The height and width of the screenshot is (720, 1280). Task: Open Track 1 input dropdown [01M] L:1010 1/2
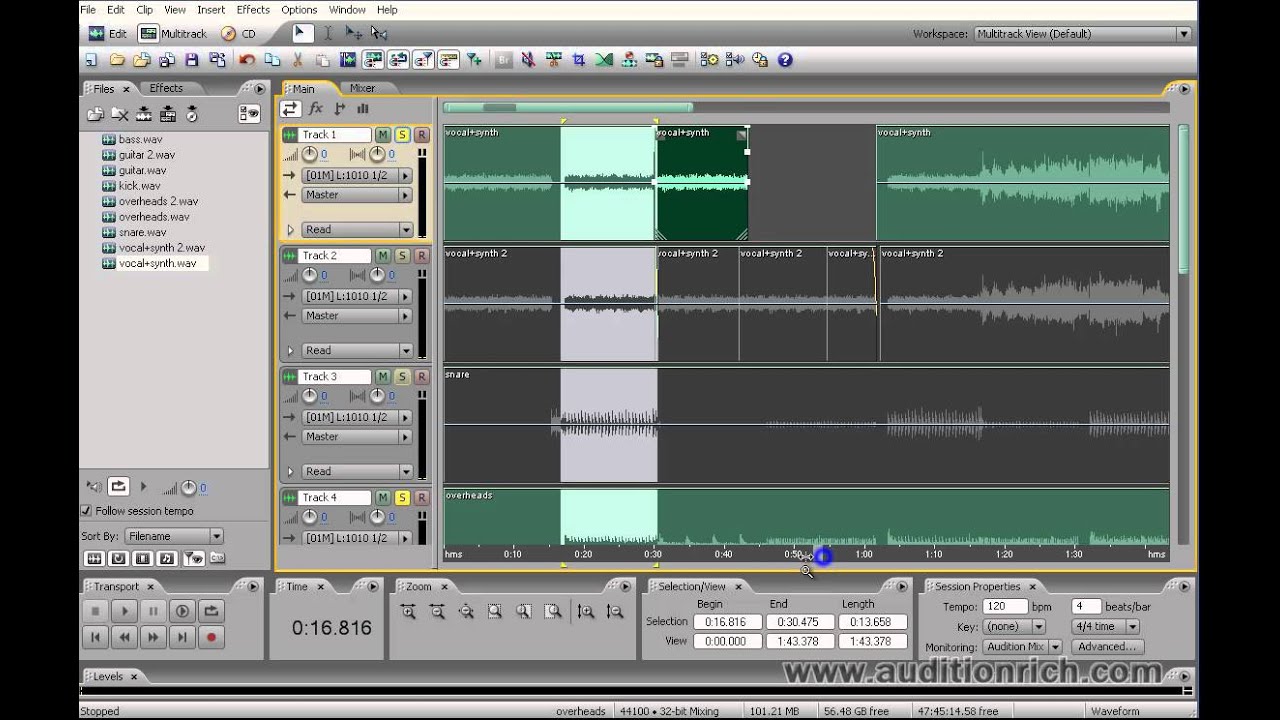tap(357, 175)
